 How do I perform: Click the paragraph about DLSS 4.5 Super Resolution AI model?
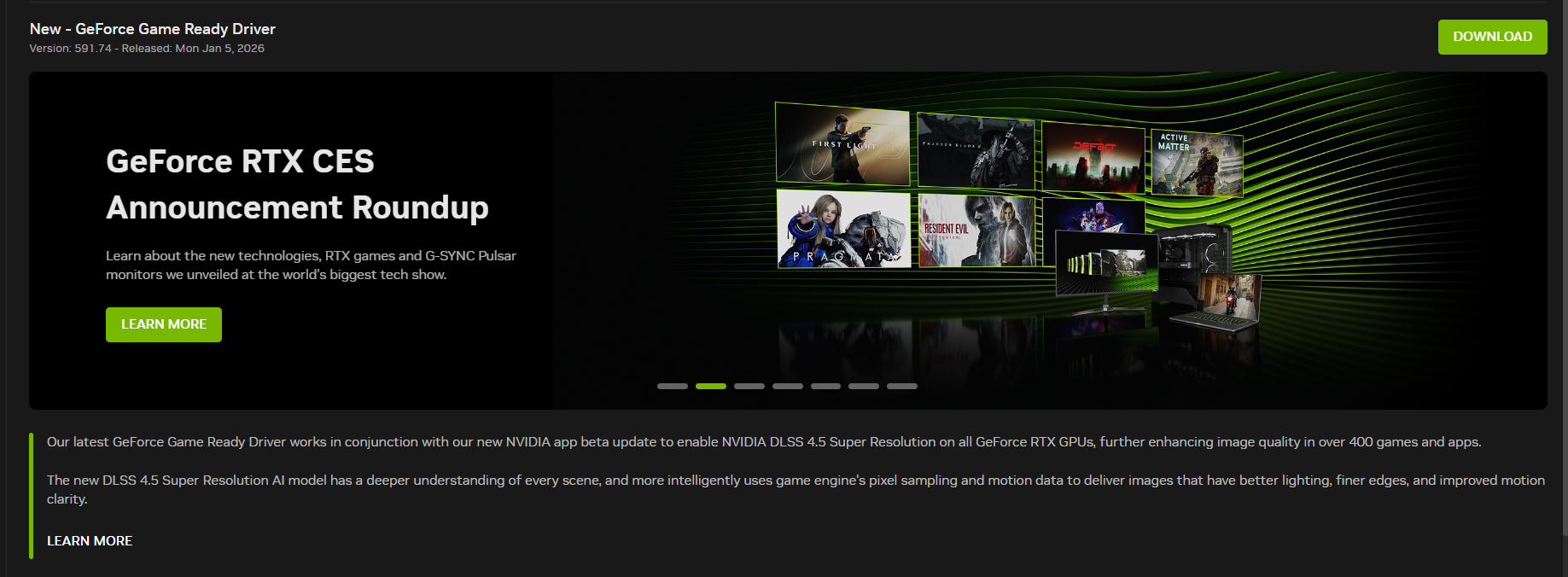pos(796,490)
